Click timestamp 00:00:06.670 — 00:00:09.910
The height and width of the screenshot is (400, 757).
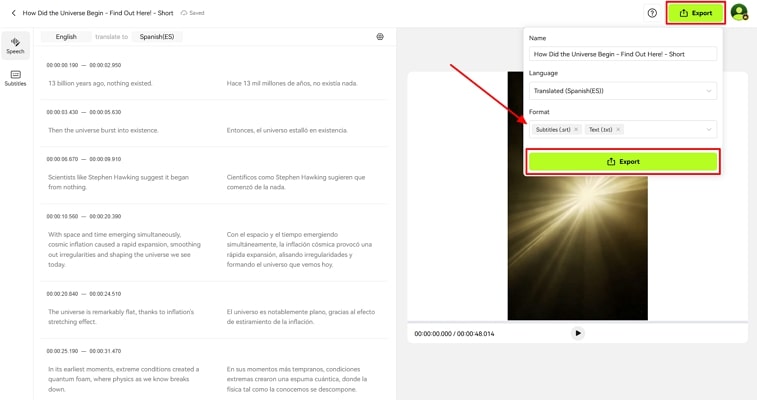pyautogui.click(x=84, y=159)
